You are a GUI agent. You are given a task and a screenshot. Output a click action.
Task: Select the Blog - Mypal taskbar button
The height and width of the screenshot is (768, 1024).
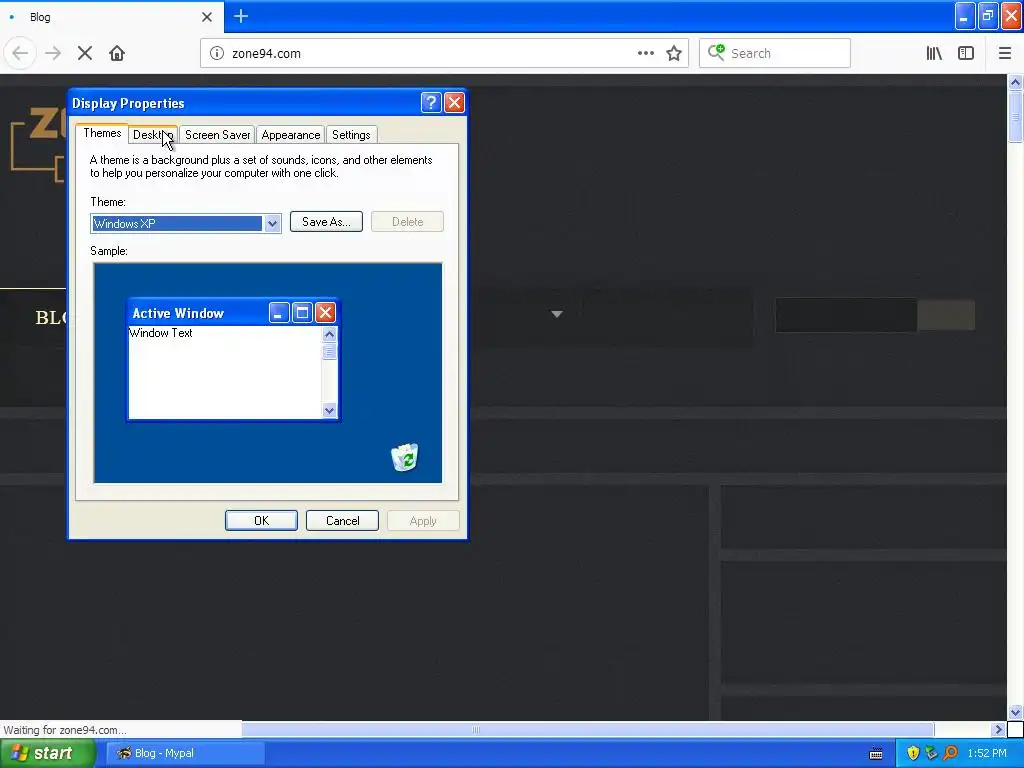point(186,753)
